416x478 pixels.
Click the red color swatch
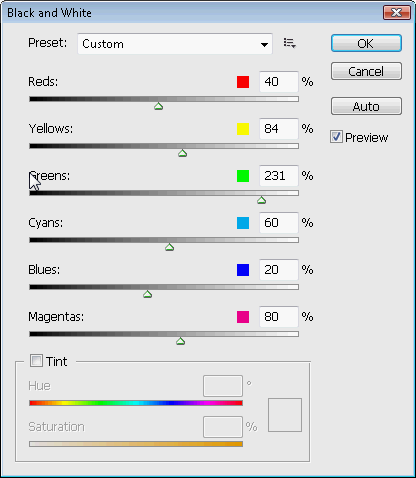(243, 82)
